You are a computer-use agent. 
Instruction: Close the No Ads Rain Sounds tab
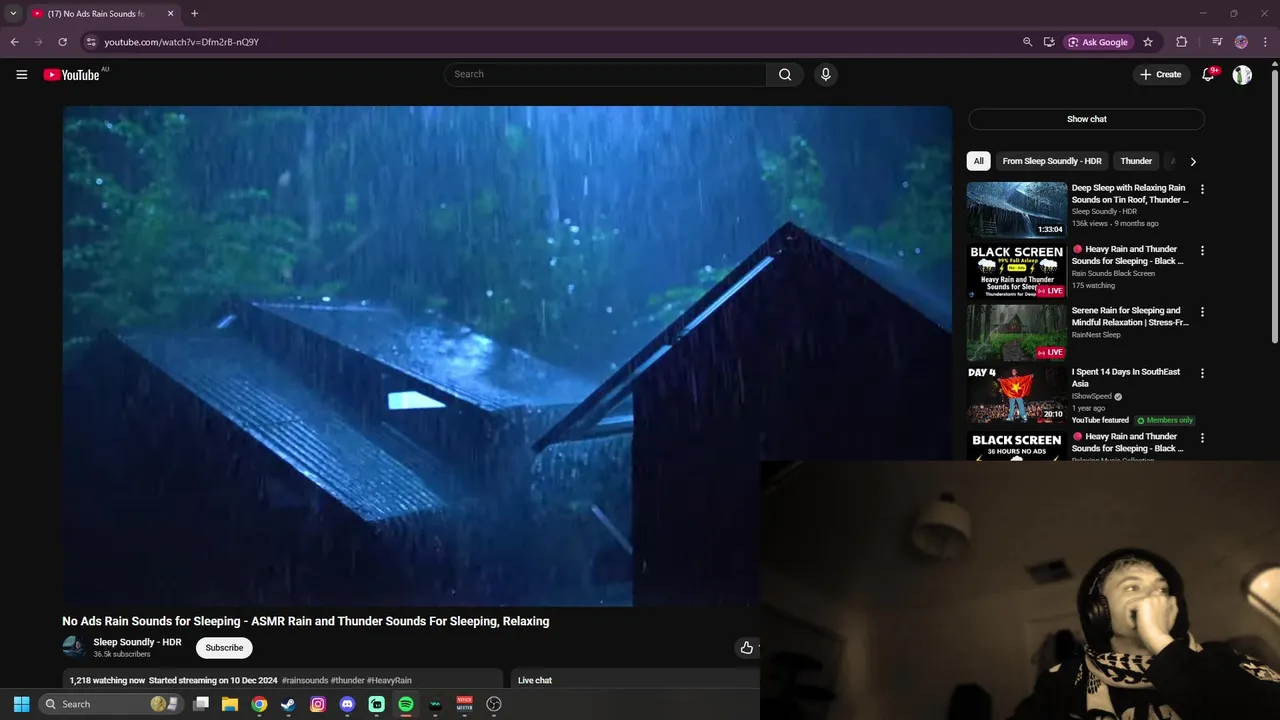tap(170, 14)
